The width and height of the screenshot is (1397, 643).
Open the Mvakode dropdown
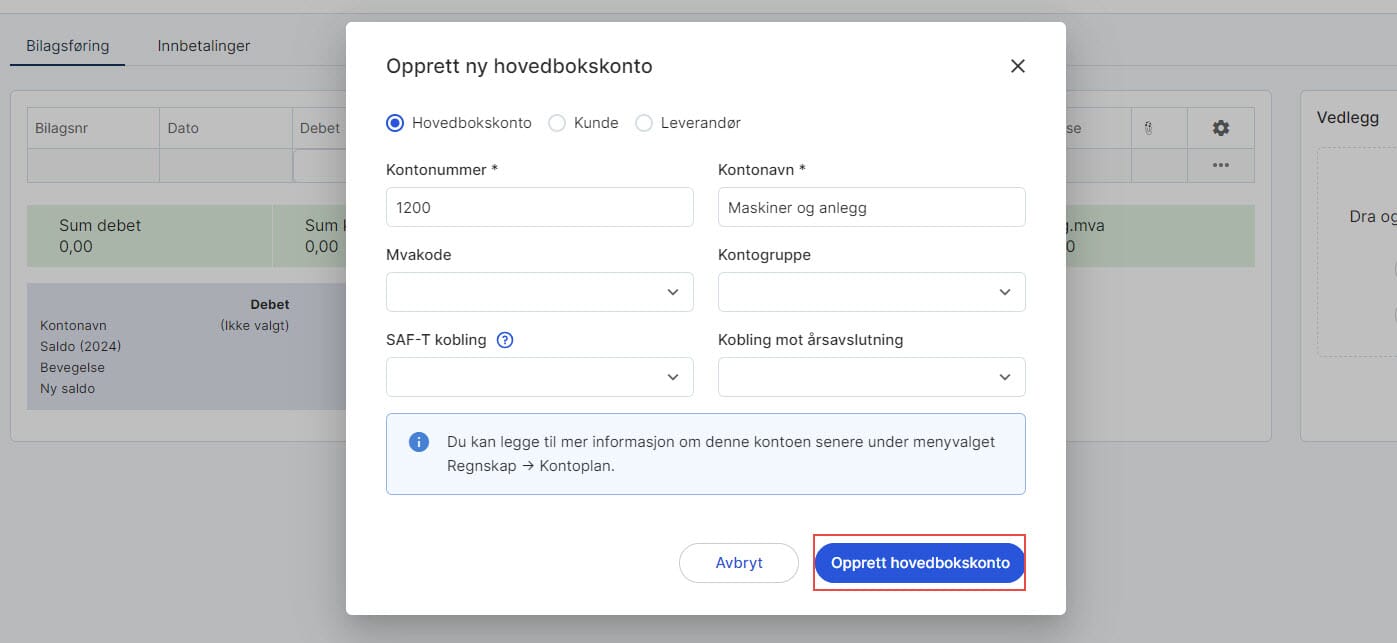point(539,291)
